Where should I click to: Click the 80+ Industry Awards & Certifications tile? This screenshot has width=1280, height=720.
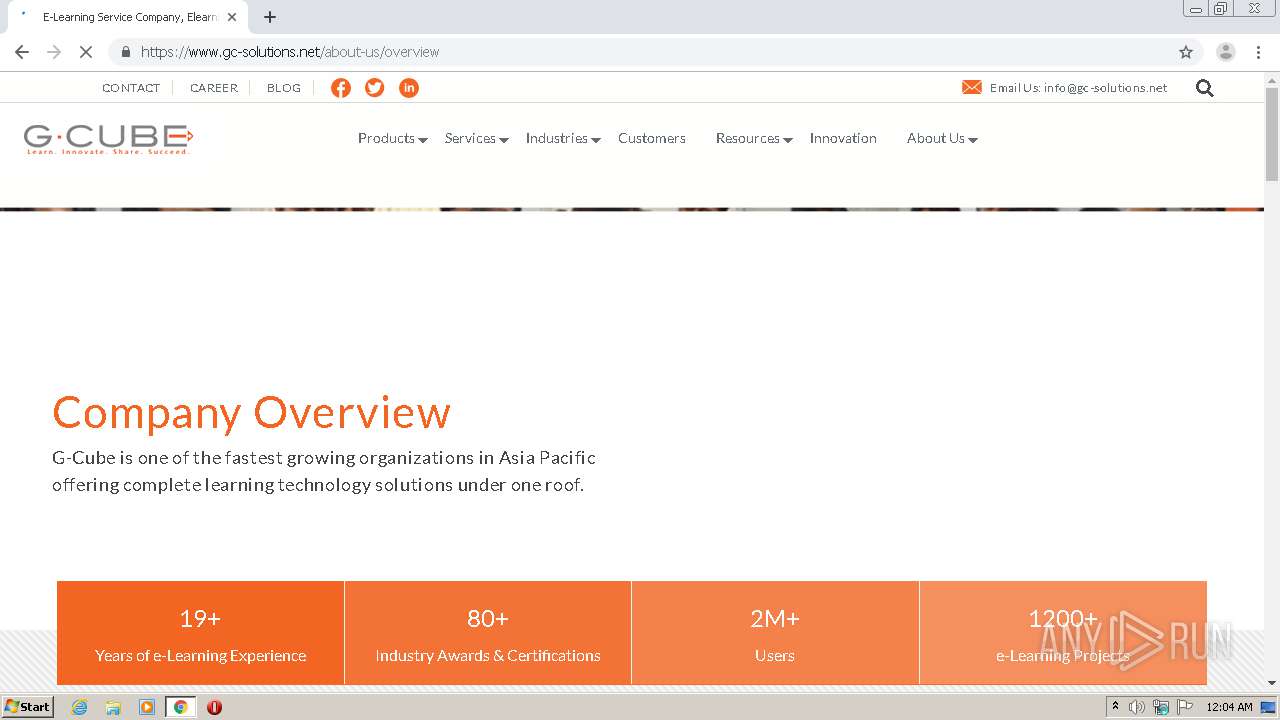(x=488, y=633)
